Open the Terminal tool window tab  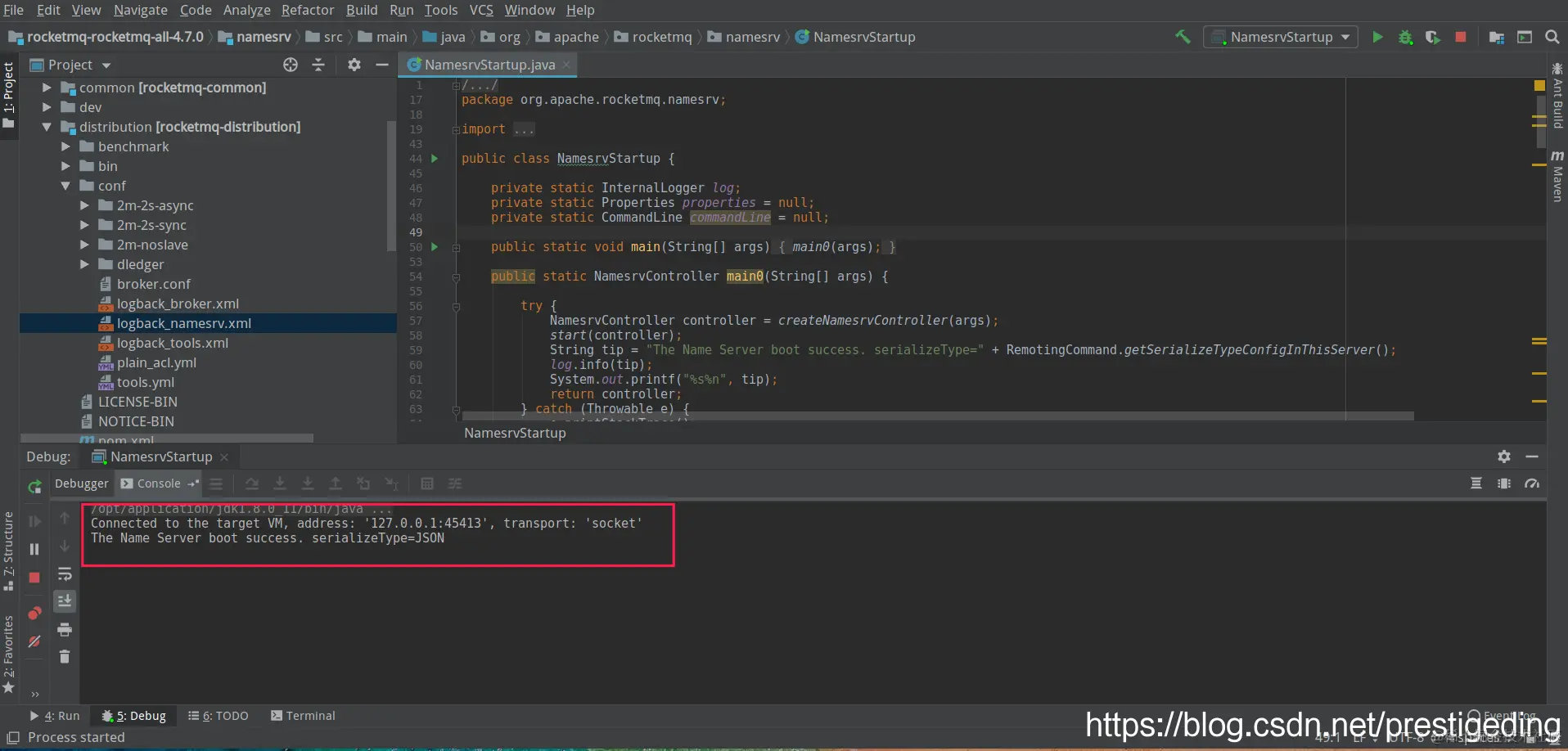[x=303, y=716]
